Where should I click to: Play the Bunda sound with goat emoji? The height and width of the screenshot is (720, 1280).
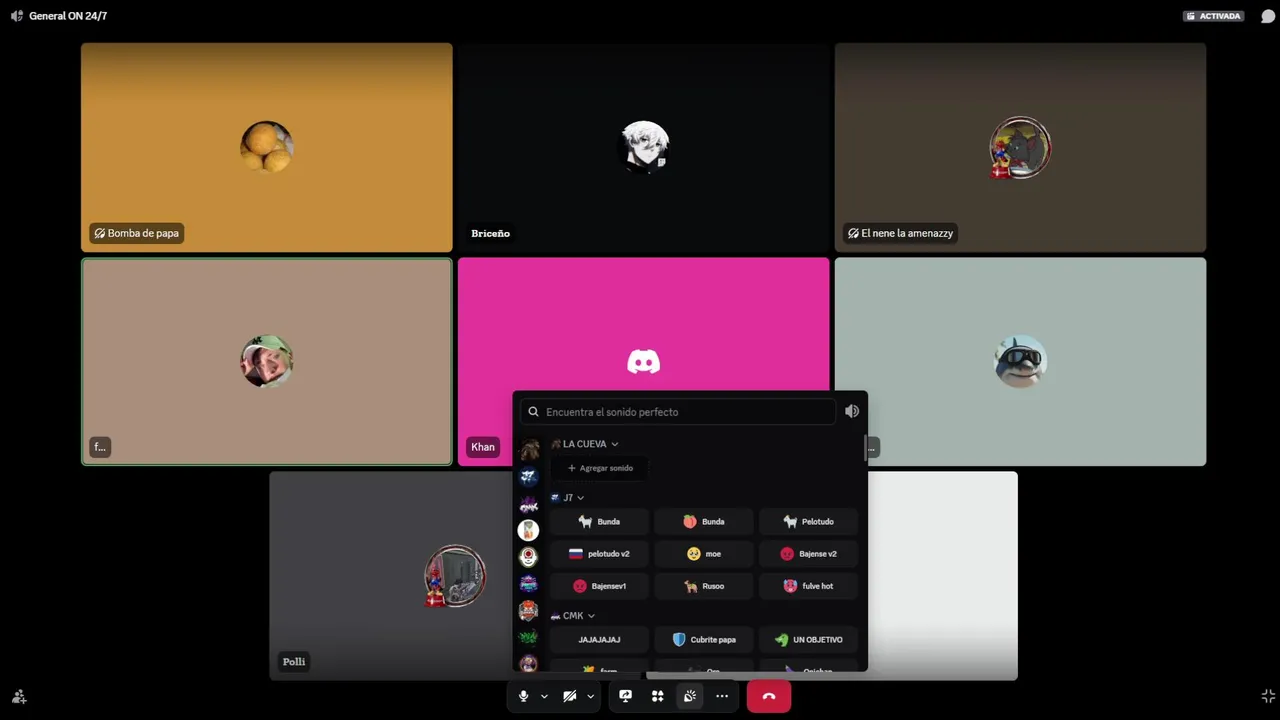tap(600, 522)
